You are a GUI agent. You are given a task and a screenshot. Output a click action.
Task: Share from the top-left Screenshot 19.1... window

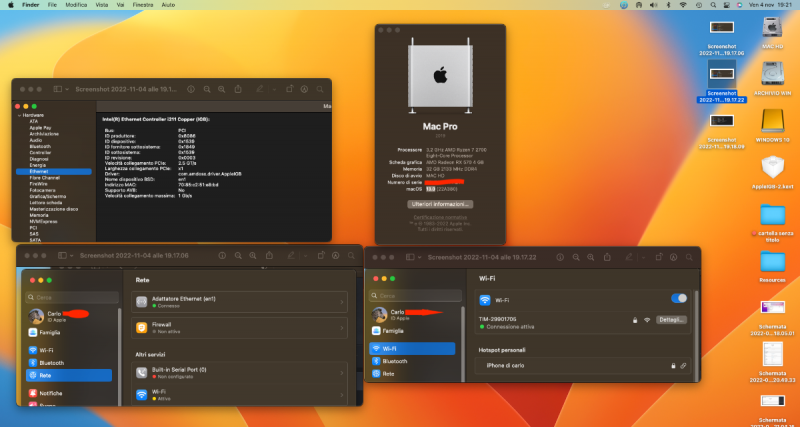[238, 89]
